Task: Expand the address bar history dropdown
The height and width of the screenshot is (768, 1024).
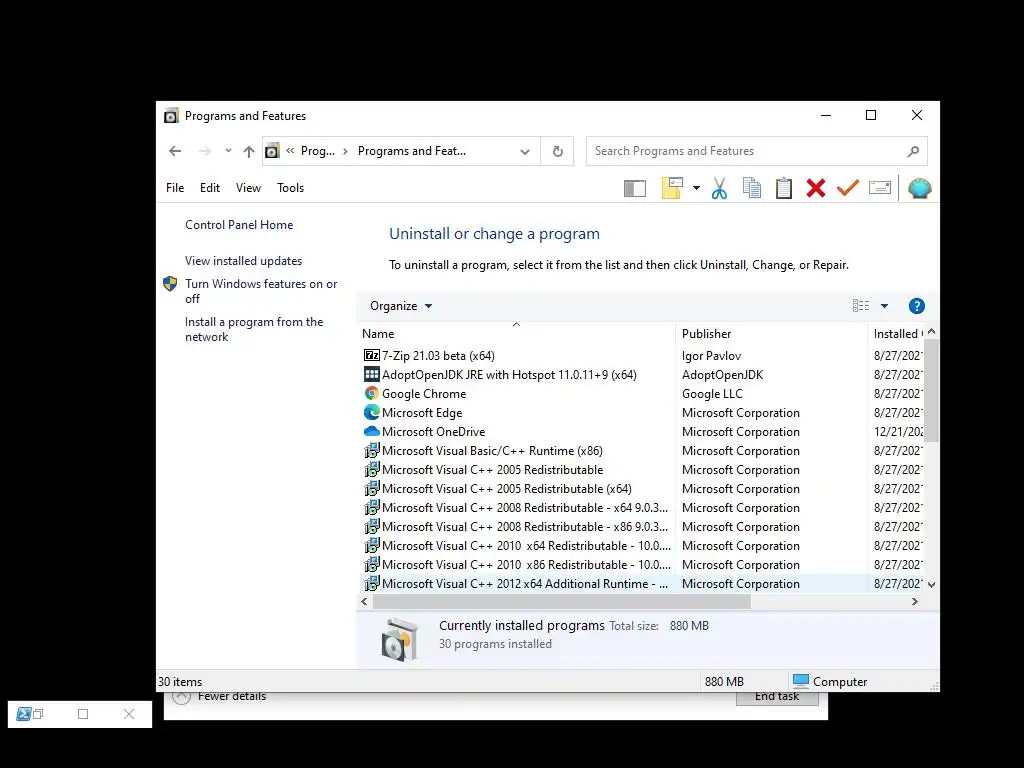Action: [524, 152]
